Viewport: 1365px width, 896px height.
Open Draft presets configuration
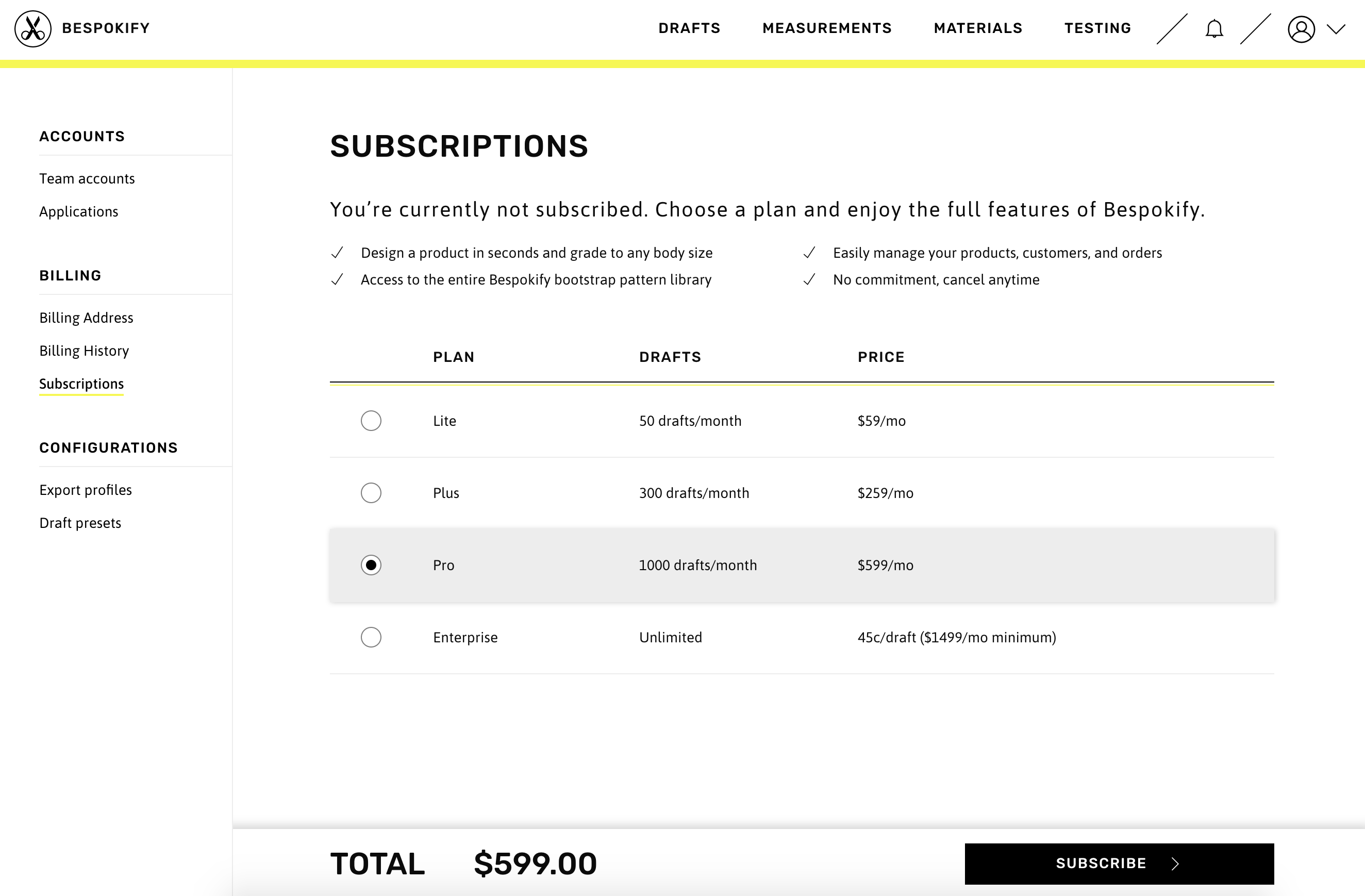pyautogui.click(x=80, y=522)
